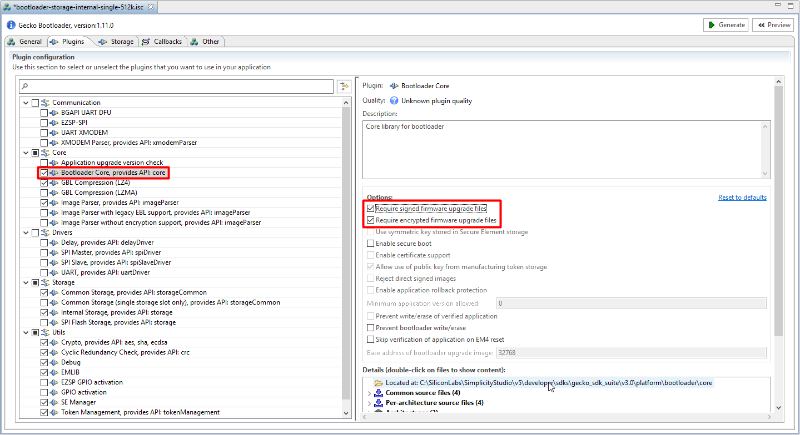Check Prevent bootloader write/erase option
Image resolution: width=800 pixels, height=435 pixels.
pyautogui.click(x=370, y=328)
